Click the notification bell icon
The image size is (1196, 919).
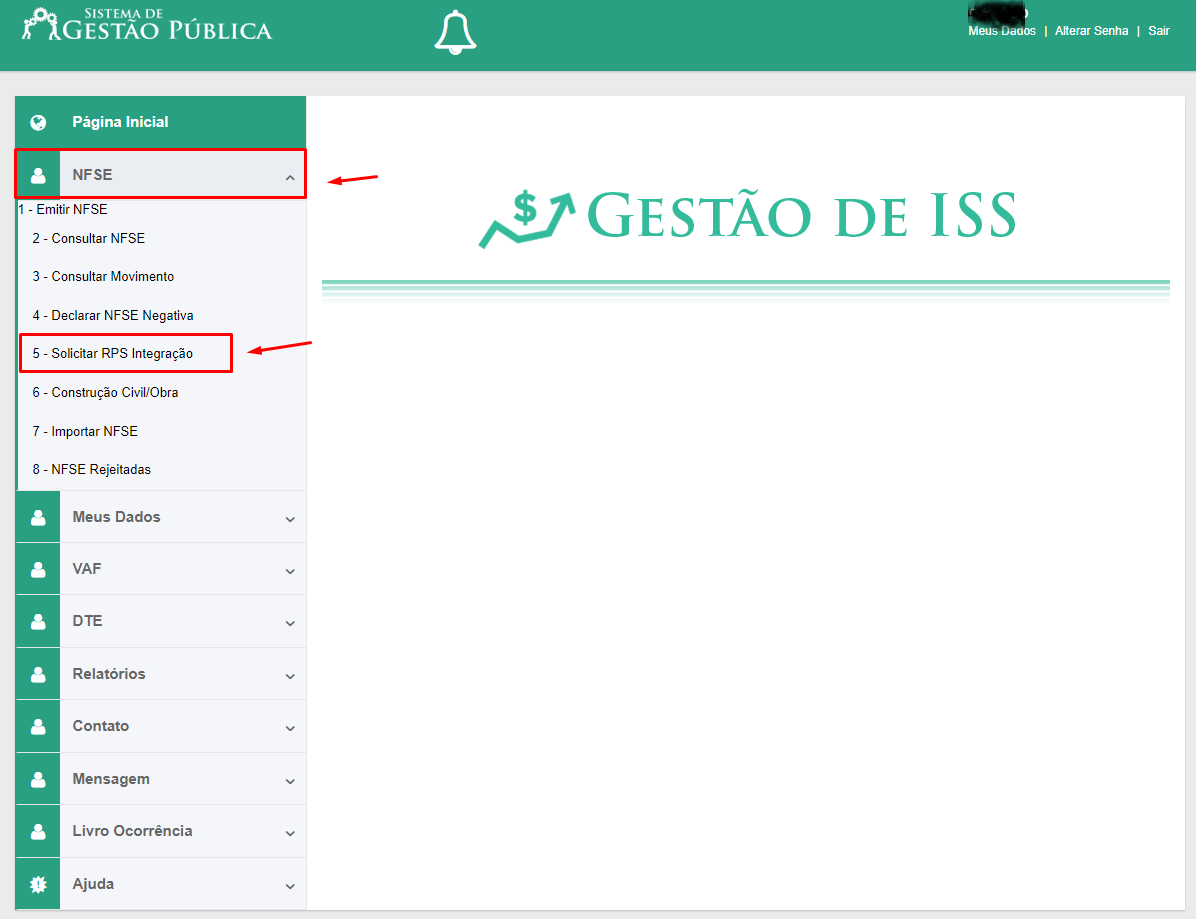(x=455, y=33)
